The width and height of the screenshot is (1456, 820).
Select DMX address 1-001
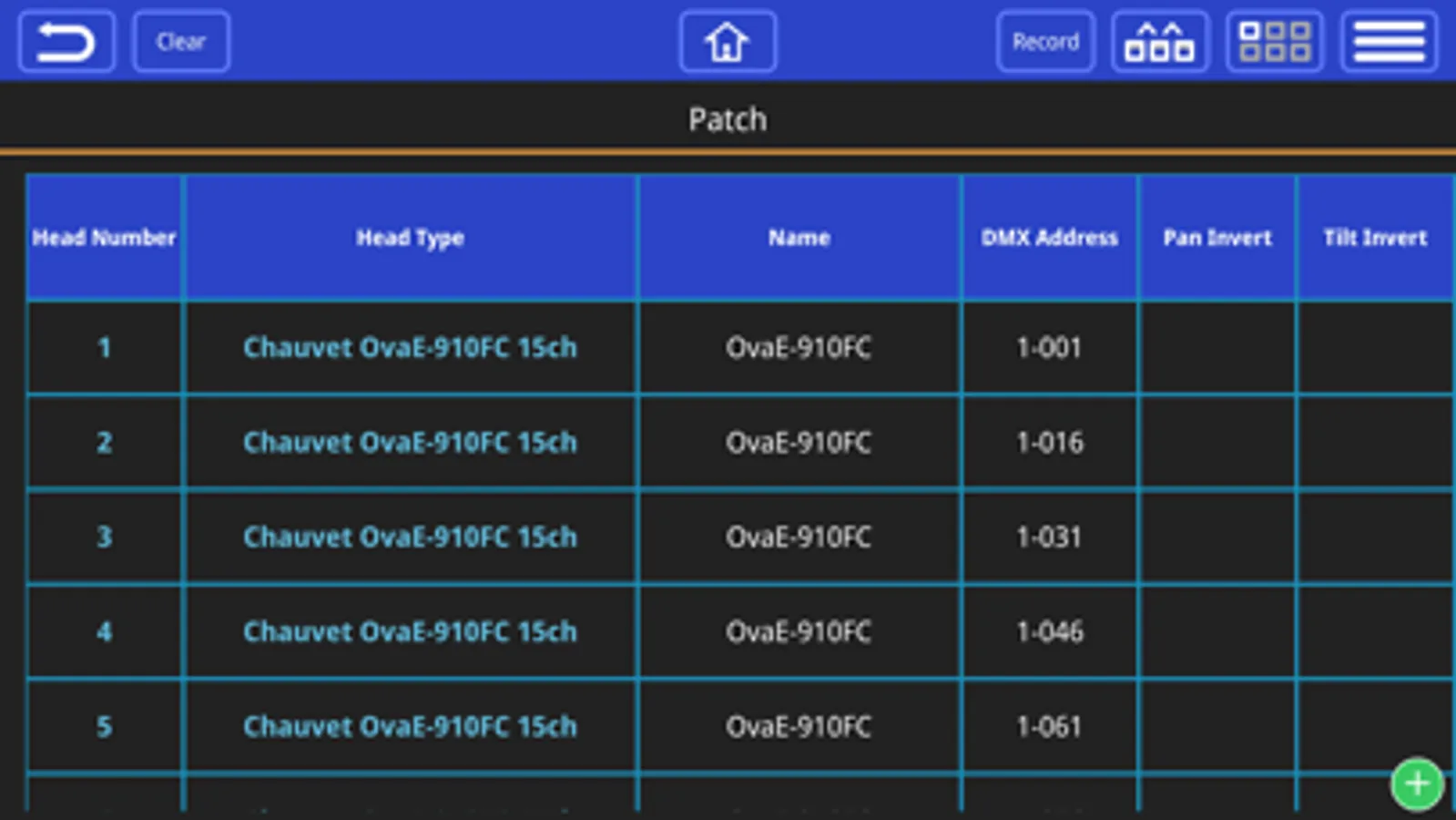pos(1050,348)
